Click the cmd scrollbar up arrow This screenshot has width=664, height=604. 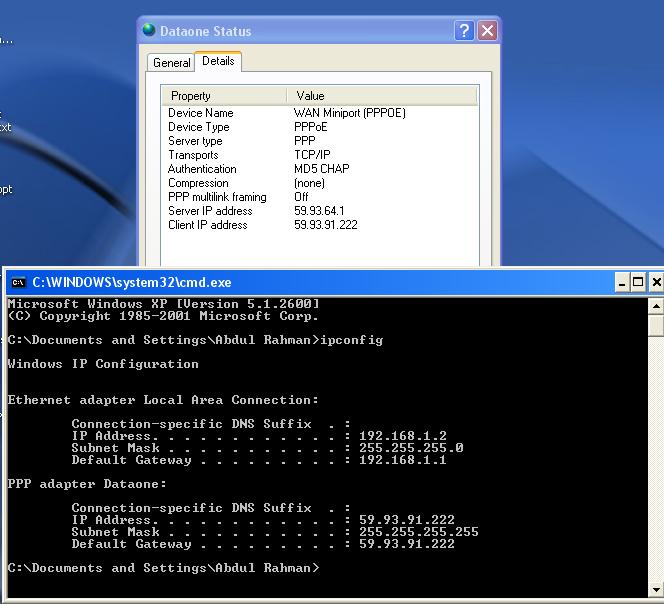pyautogui.click(x=656, y=306)
